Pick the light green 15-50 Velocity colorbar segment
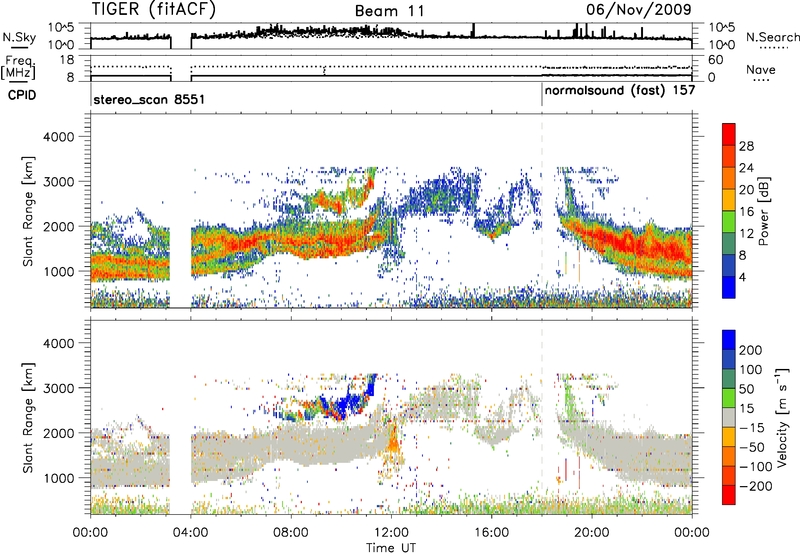Image resolution: width=800 pixels, height=554 pixels. click(x=729, y=398)
